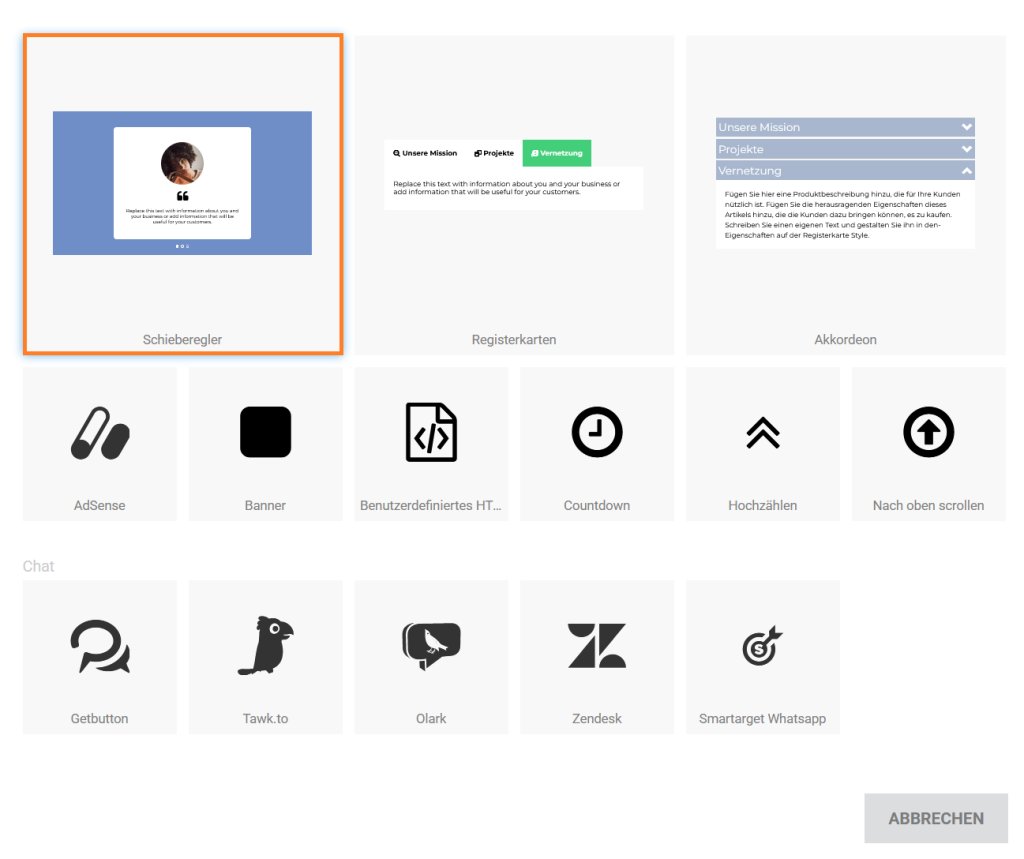Screen dimensions: 1024x859
Task: Expand the Projekte accordion row
Action: click(845, 149)
